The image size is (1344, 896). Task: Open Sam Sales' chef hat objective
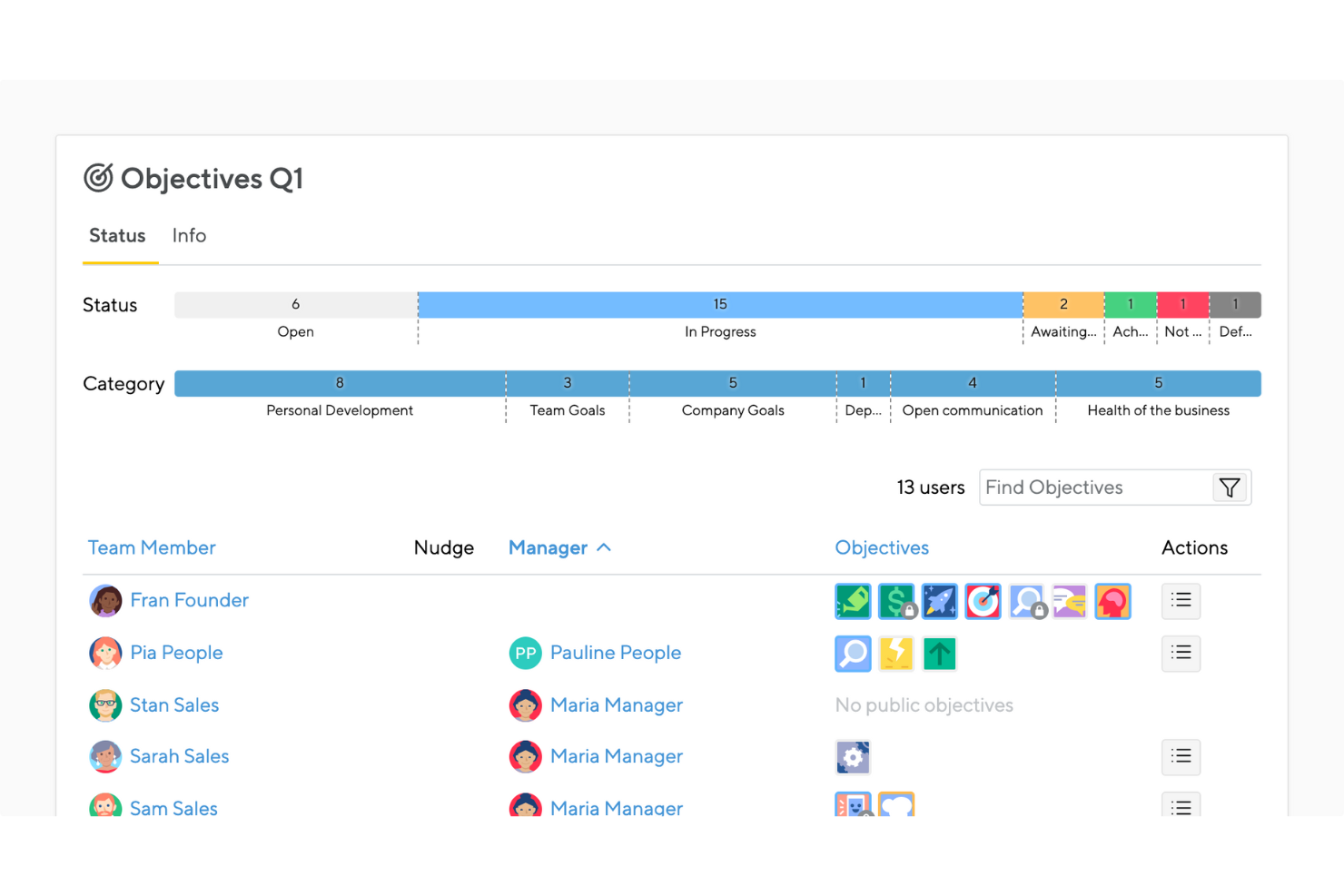pyautogui.click(x=896, y=804)
